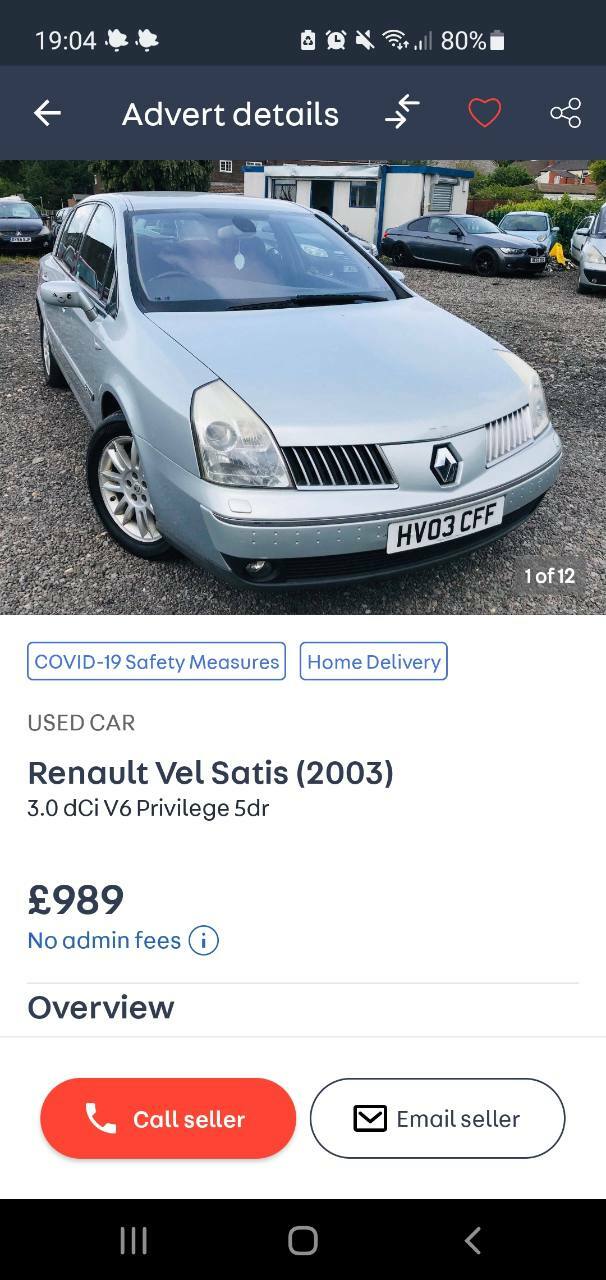Tap the Advert details title

pyautogui.click(x=230, y=114)
